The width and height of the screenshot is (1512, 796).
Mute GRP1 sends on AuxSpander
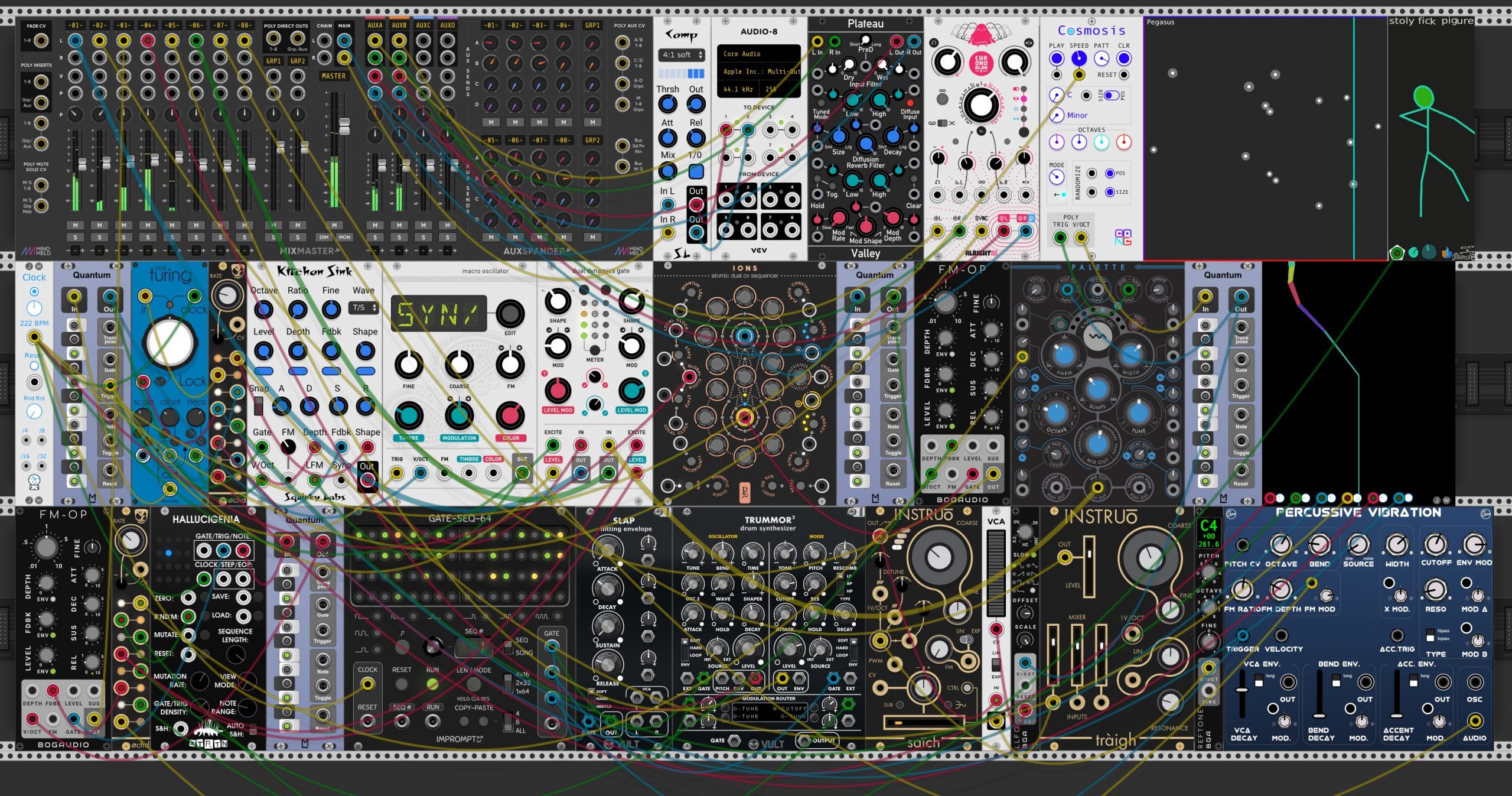[x=592, y=122]
